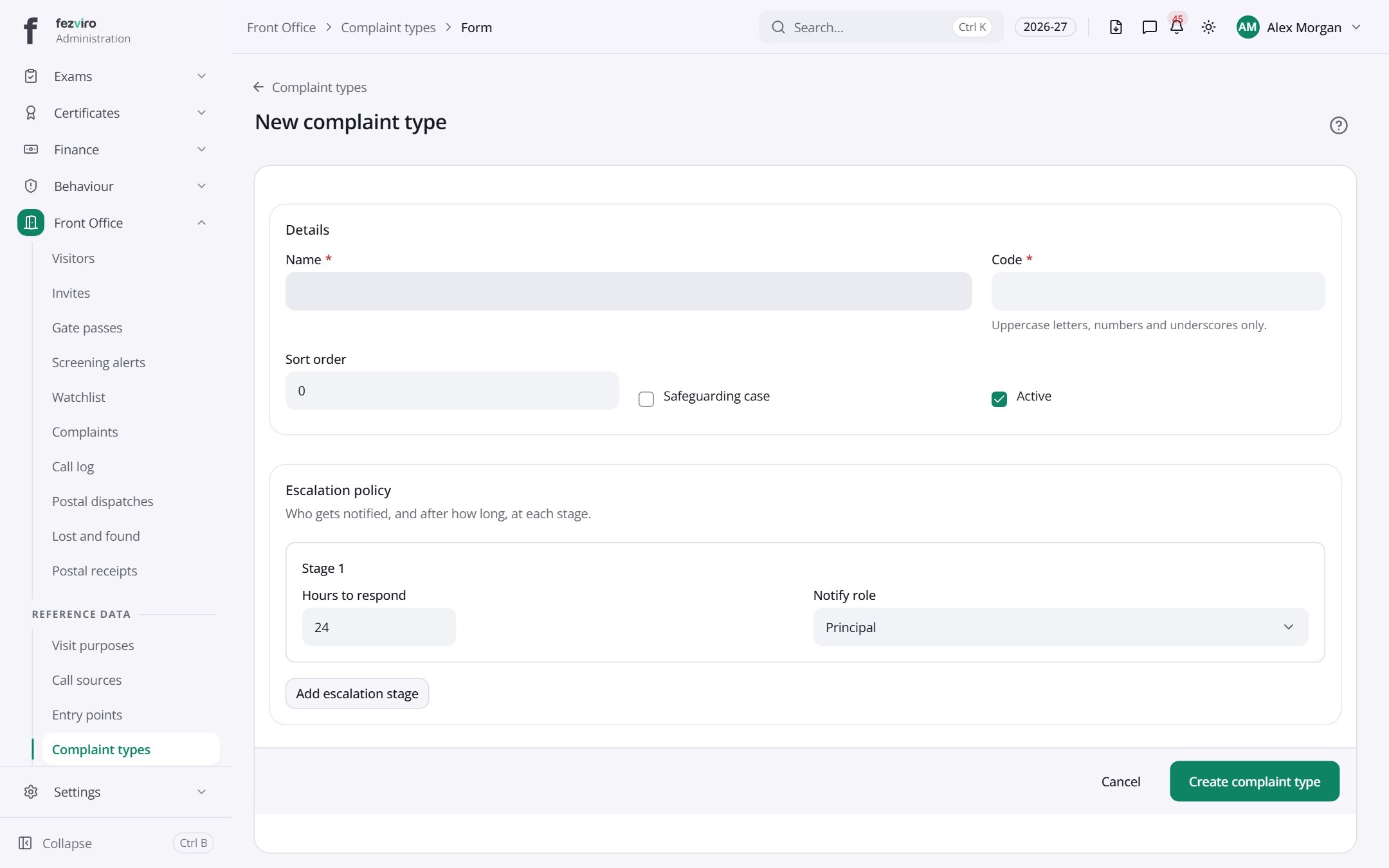Open the 2026-27 academic year selector
1389x868 pixels.
click(1045, 27)
